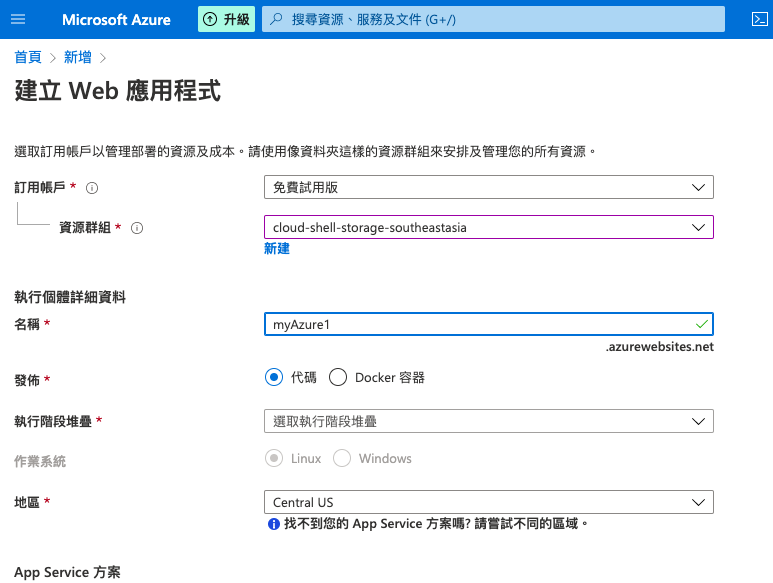Click the 作業系統 label
Viewport: 773px width, 583px height.
[40, 462]
